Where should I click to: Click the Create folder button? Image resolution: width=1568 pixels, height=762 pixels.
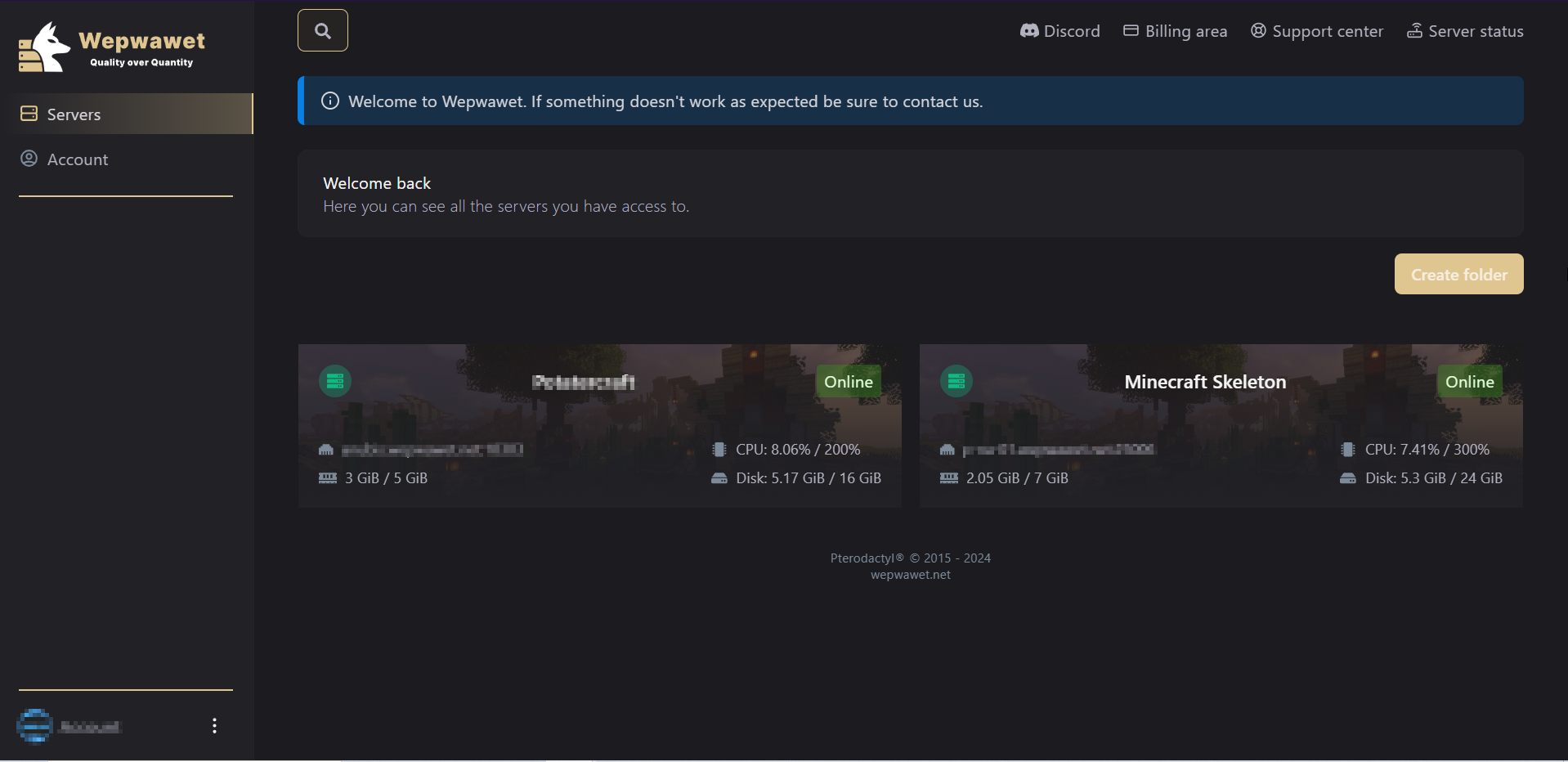pos(1458,274)
